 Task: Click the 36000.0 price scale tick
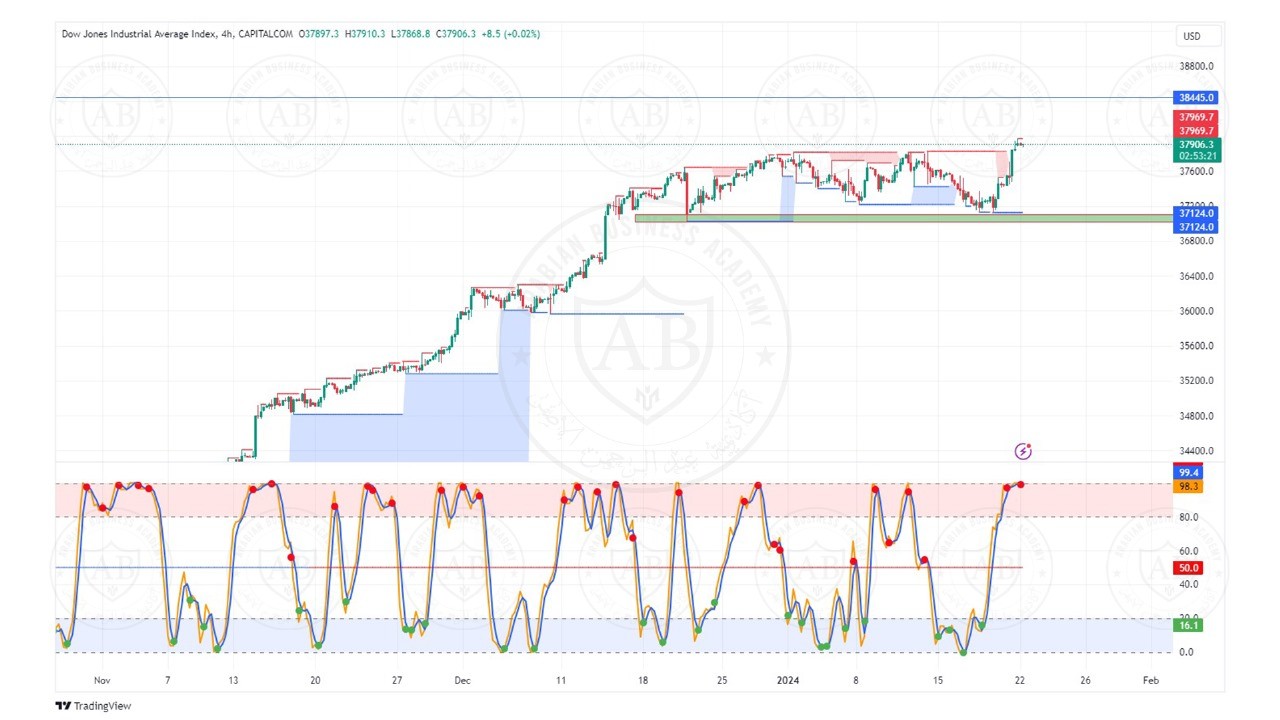coord(1196,311)
